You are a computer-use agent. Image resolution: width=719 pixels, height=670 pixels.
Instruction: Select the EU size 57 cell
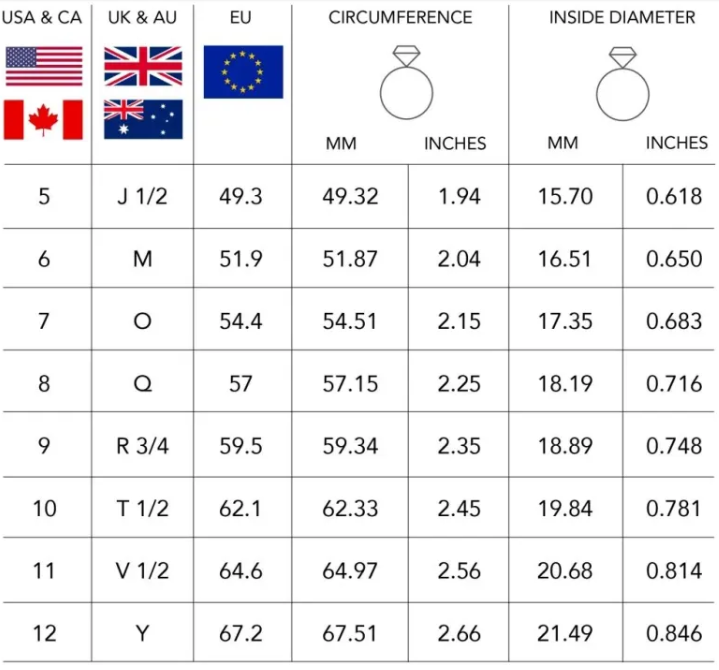(x=241, y=384)
